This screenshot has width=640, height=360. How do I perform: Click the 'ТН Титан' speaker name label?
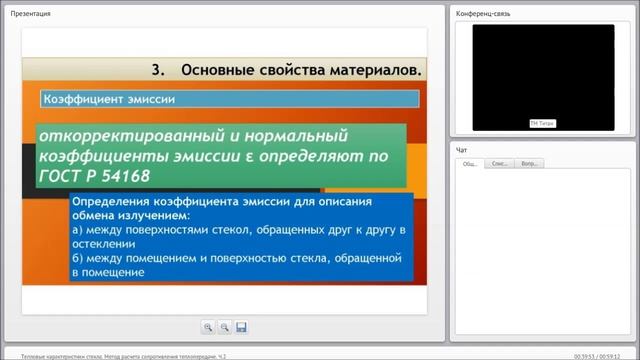[x=542, y=123]
